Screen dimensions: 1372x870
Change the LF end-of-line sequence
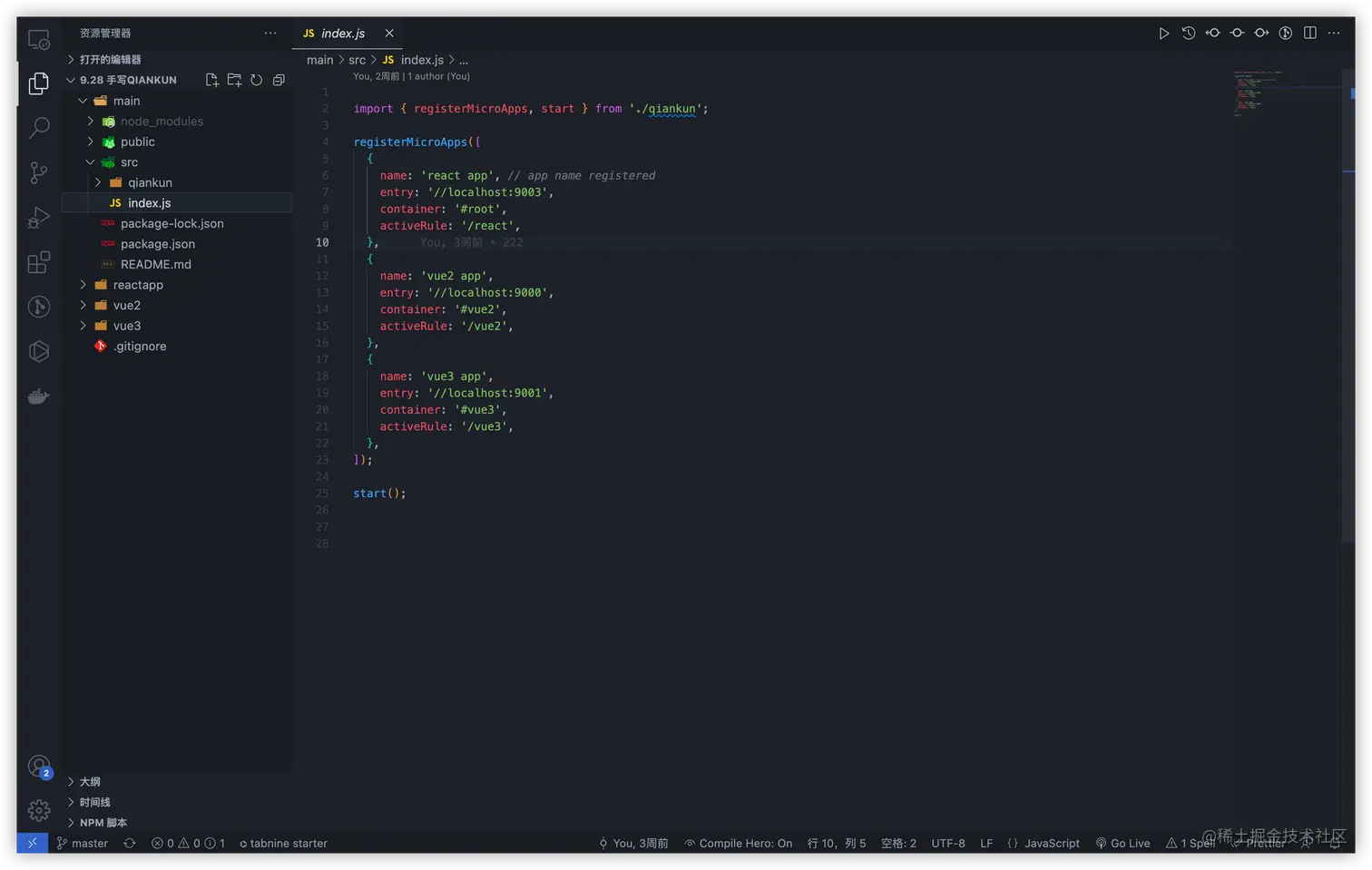point(986,843)
